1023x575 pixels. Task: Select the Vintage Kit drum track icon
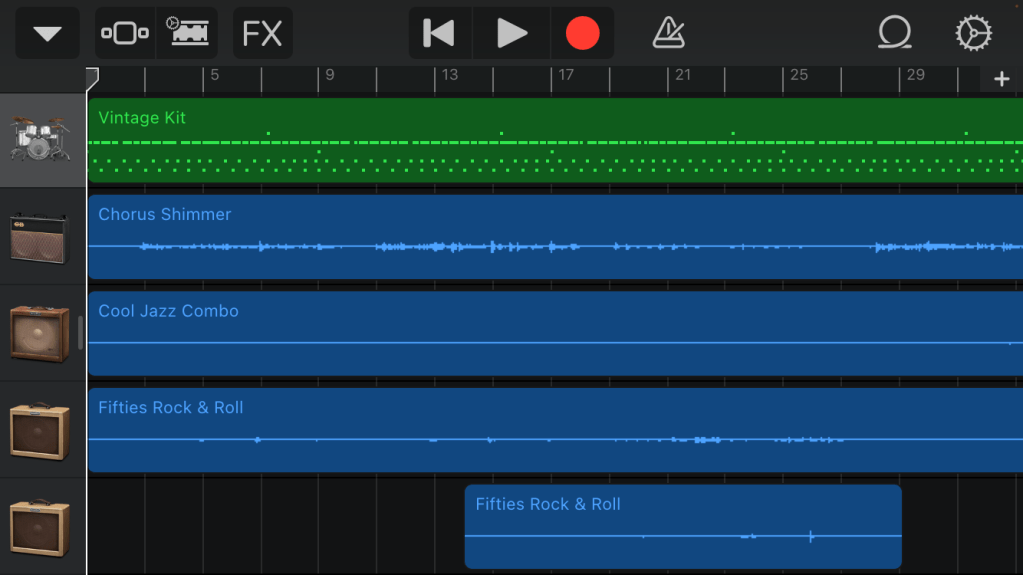[x=40, y=140]
